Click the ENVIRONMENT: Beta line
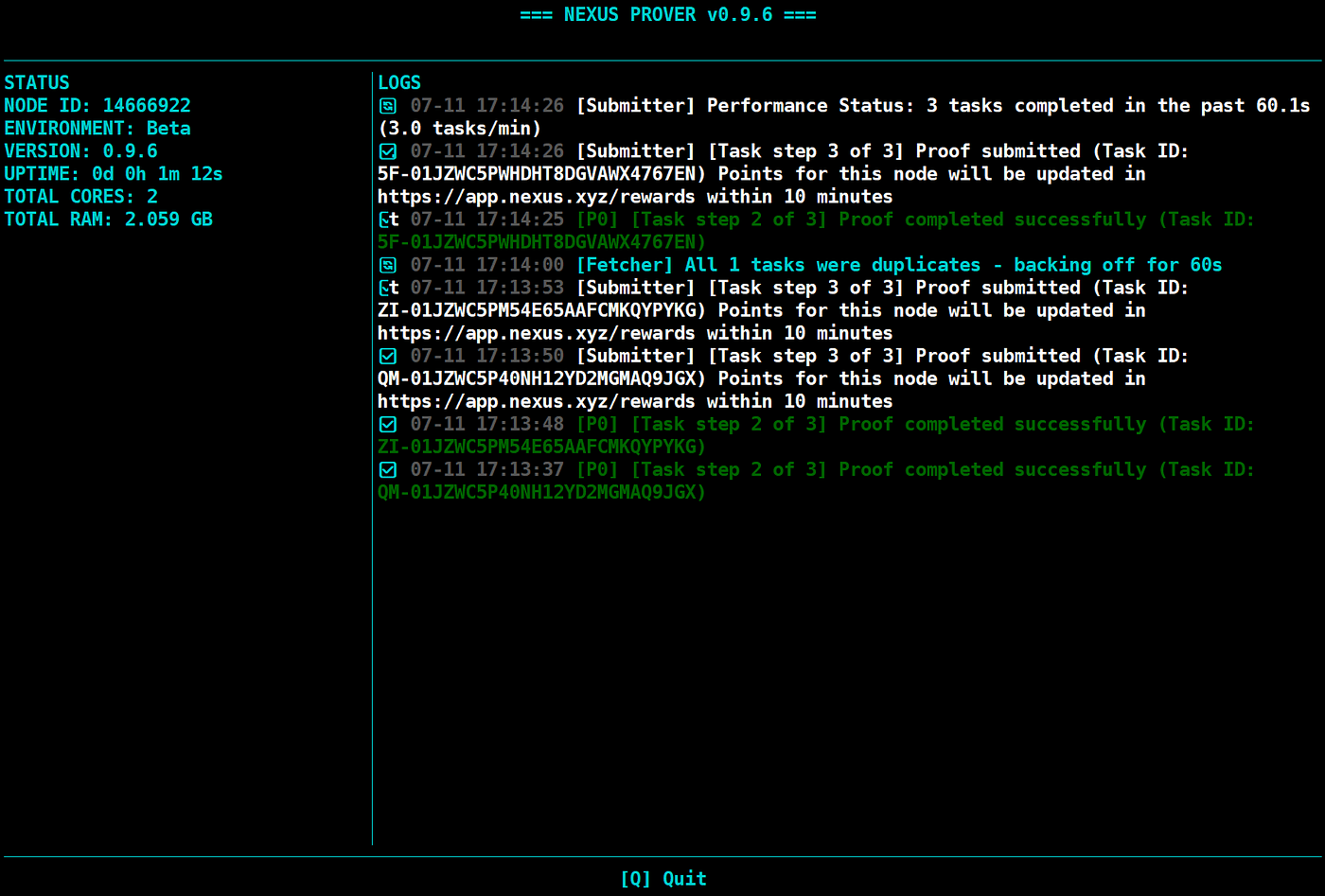Image resolution: width=1325 pixels, height=896 pixels. 97,128
